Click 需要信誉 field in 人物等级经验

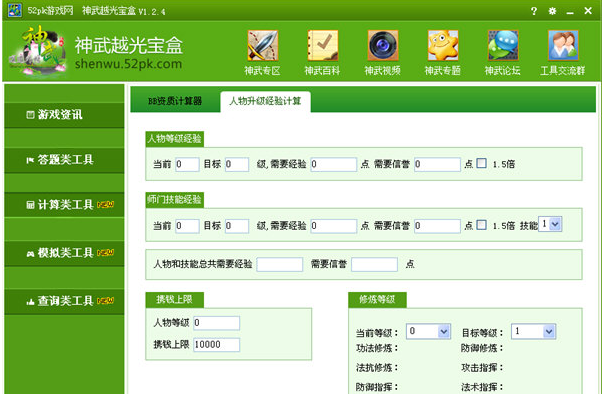pos(437,164)
